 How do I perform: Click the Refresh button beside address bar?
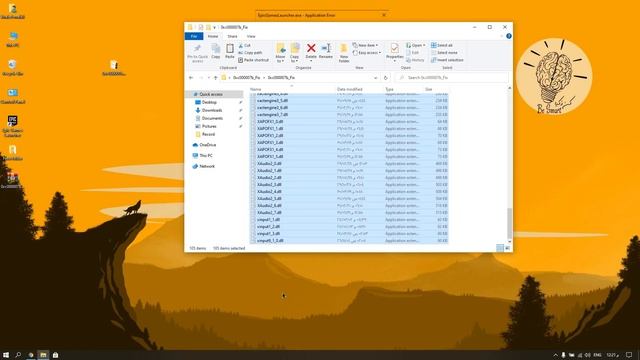tap(385, 78)
